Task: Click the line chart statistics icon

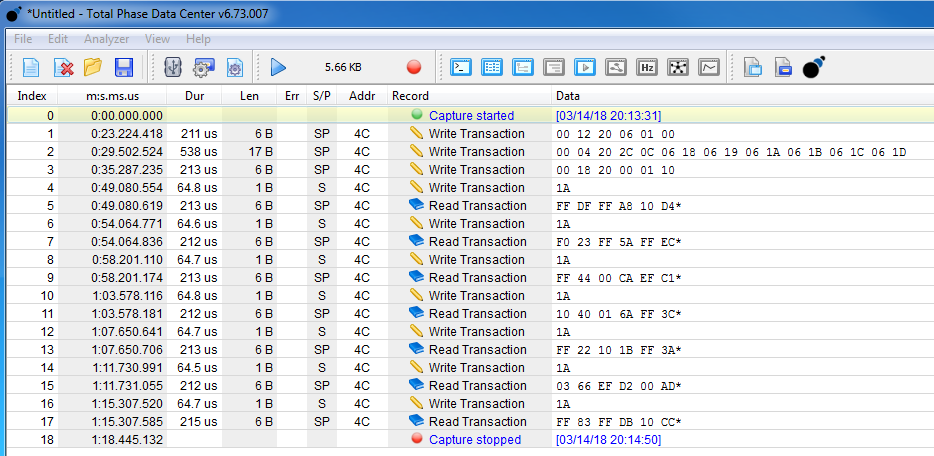Action: 709,67
